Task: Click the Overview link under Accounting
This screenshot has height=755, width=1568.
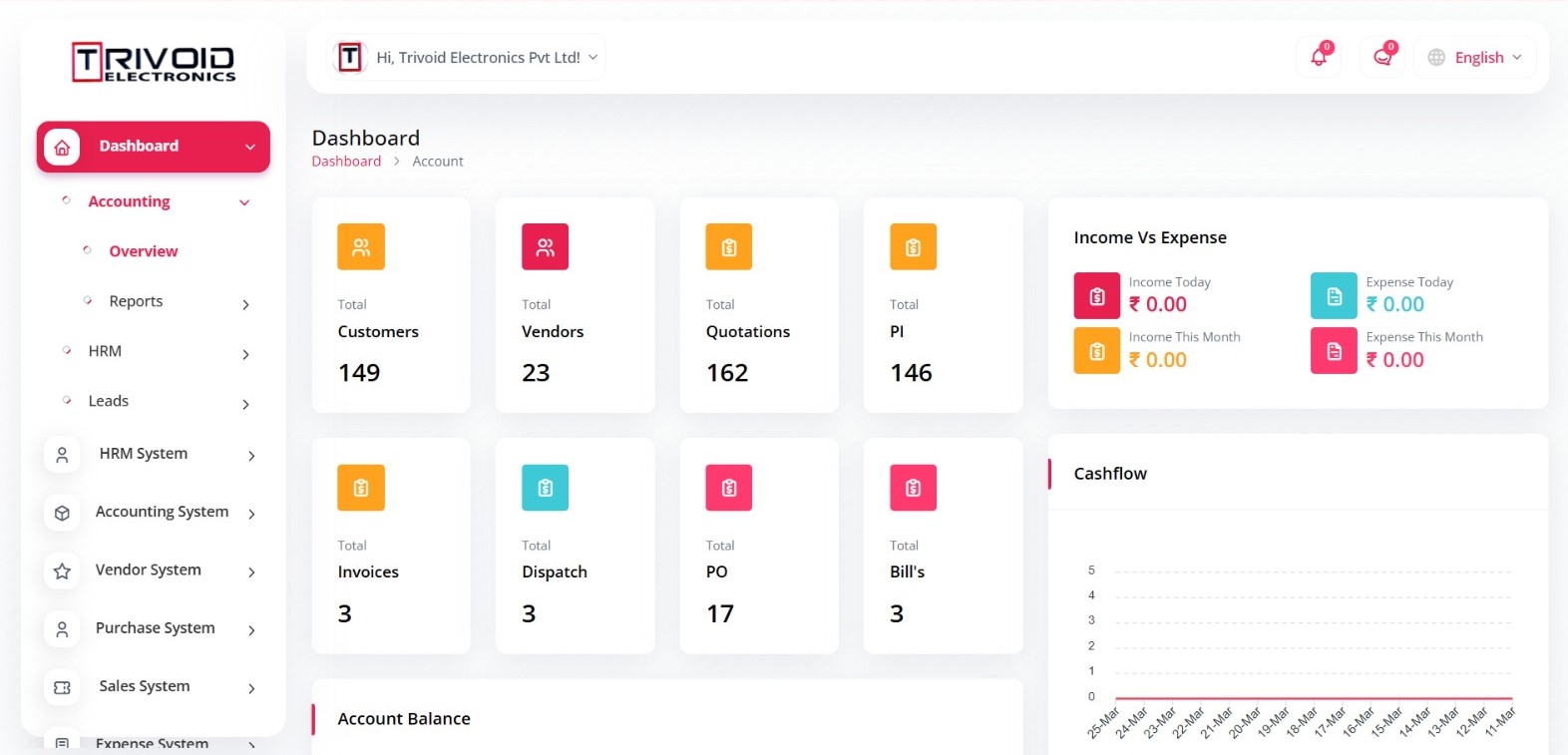Action: pyautogui.click(x=144, y=250)
